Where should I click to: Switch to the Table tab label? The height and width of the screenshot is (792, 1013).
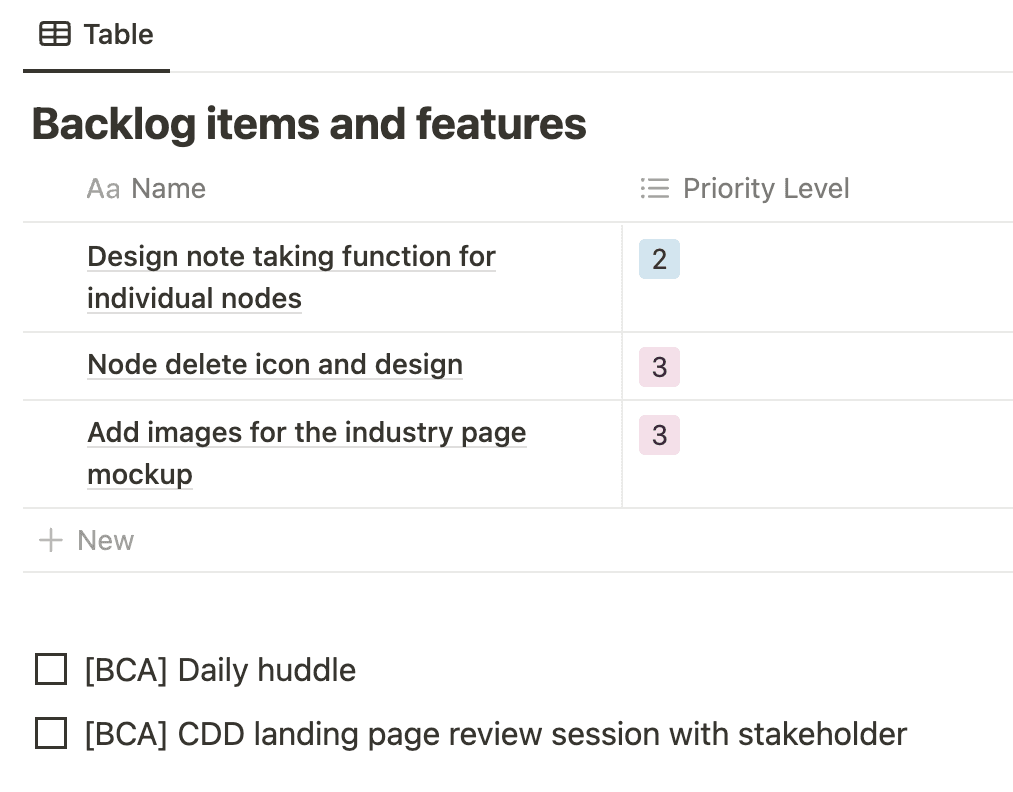[x=118, y=35]
